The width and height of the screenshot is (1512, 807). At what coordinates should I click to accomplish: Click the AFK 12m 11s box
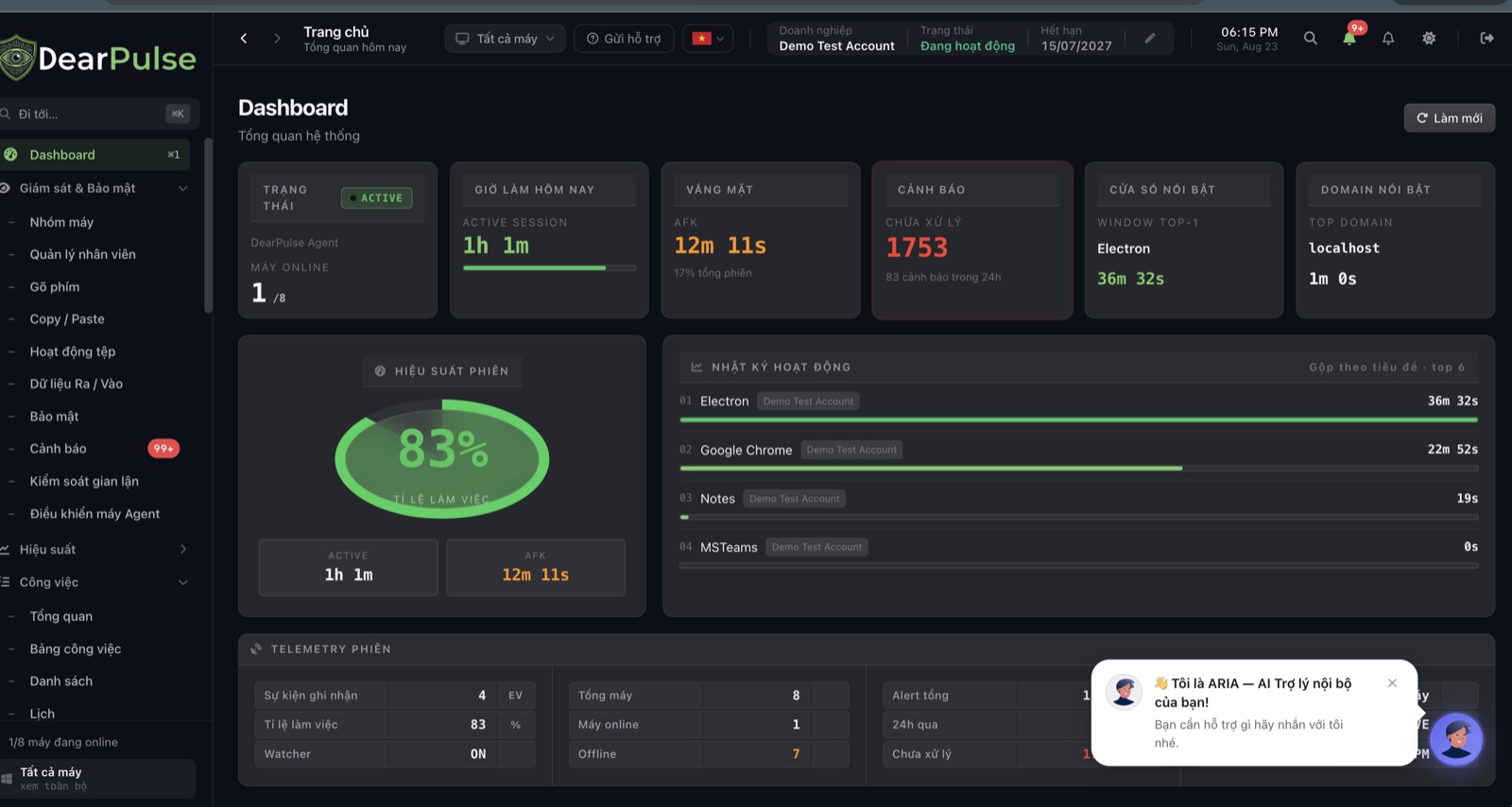[x=535, y=567]
